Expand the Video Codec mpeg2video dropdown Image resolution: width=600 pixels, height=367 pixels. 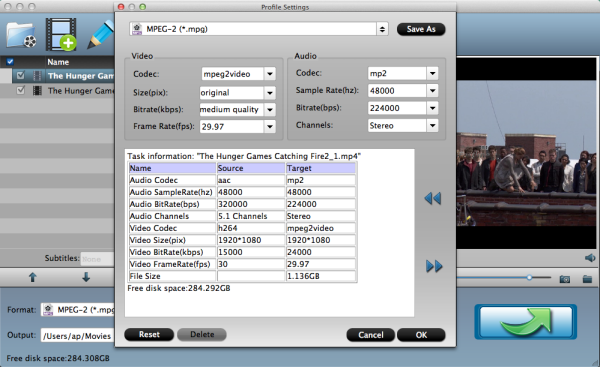pyautogui.click(x=270, y=73)
